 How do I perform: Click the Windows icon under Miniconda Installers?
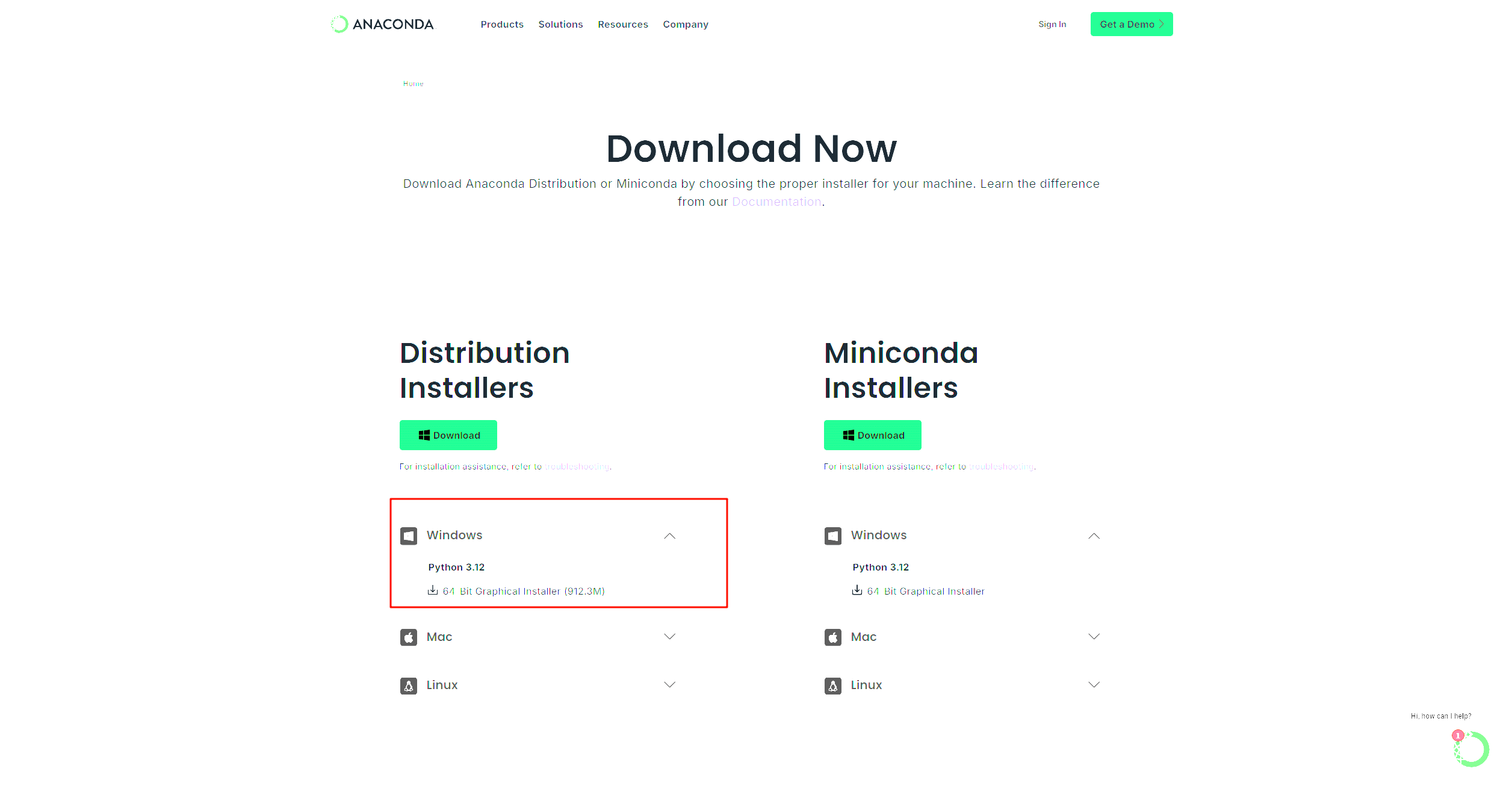(x=833, y=536)
